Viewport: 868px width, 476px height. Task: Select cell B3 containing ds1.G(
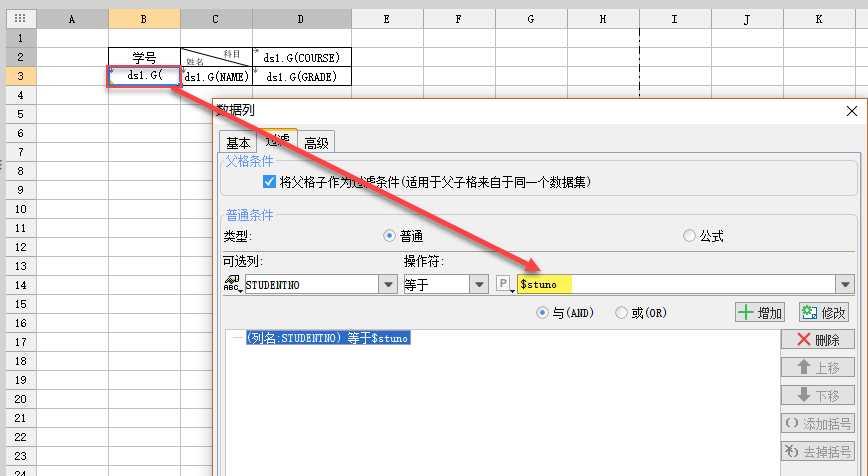click(x=144, y=76)
